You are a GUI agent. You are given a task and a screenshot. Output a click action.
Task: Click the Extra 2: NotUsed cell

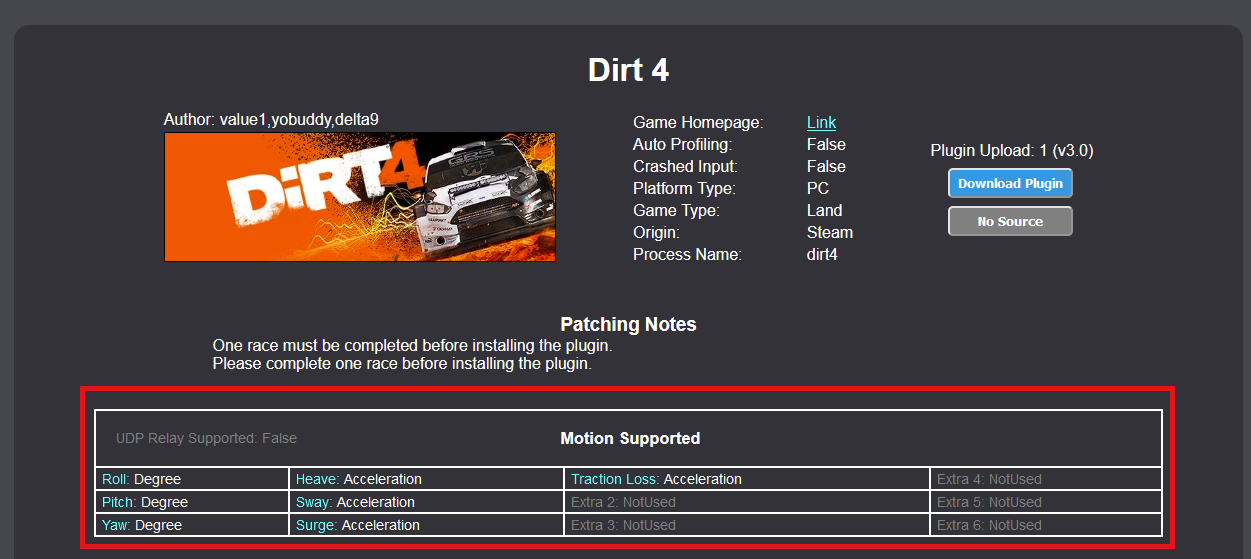(747, 502)
